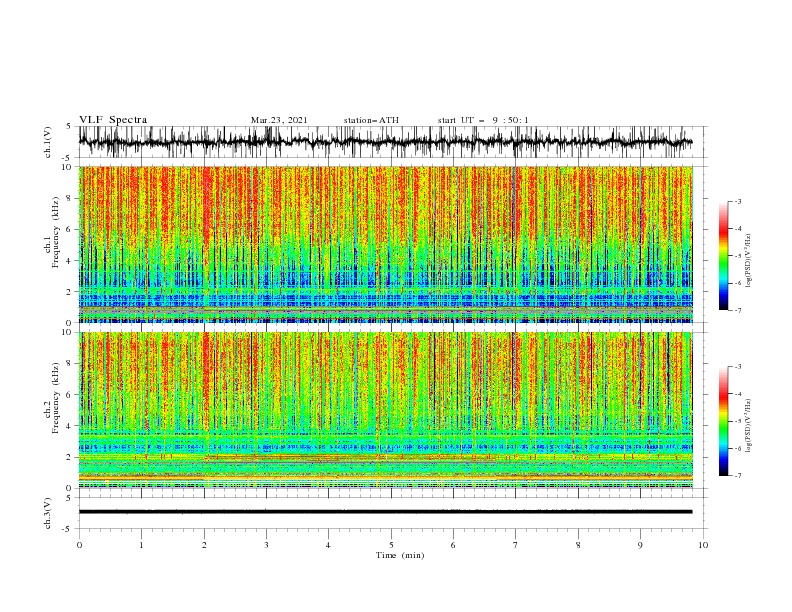Select the "Time (min)" axis title
Viewport: 792px width, 612px height.
tap(400, 555)
